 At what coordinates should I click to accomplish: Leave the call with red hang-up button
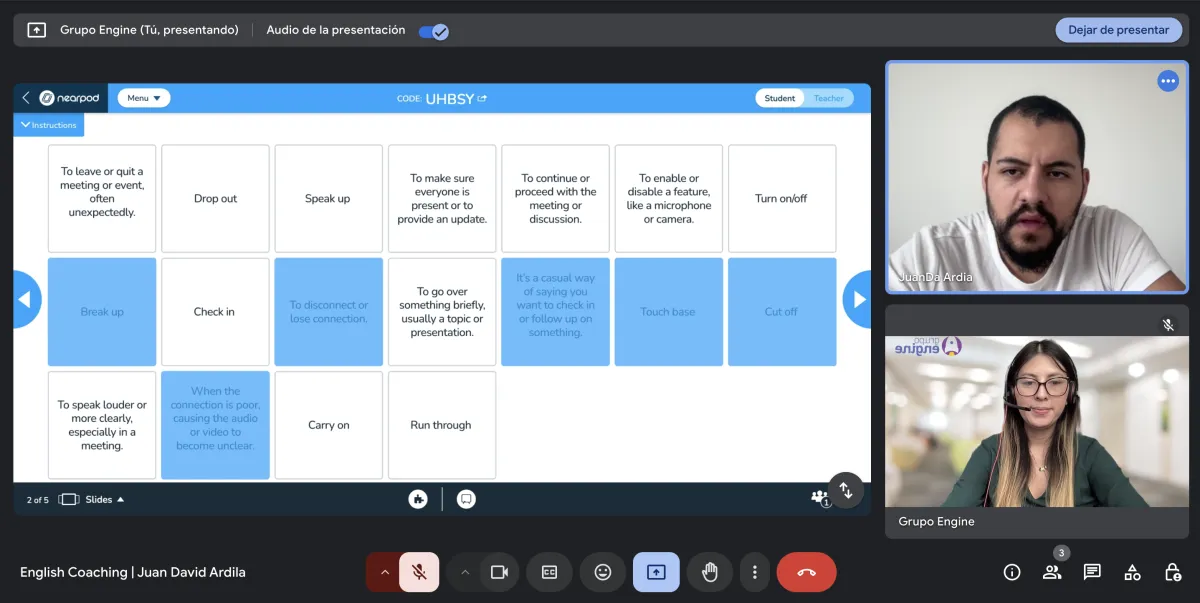[x=806, y=572]
